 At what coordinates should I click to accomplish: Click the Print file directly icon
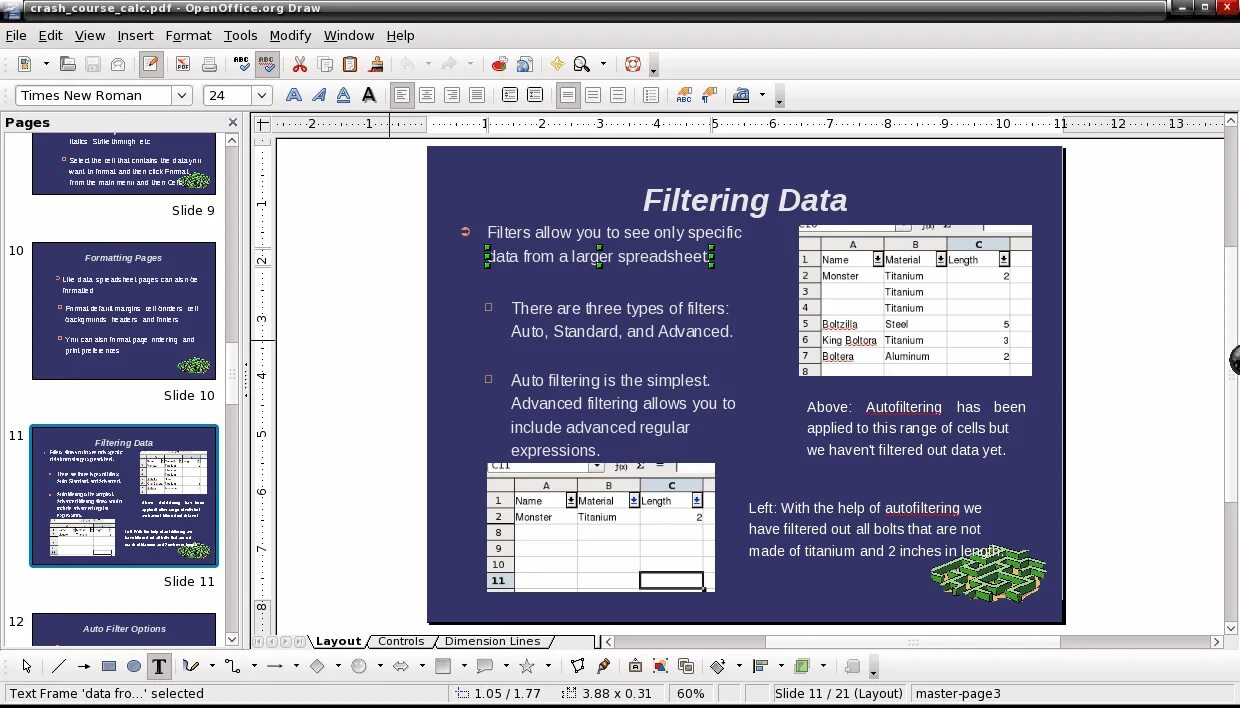(x=209, y=64)
